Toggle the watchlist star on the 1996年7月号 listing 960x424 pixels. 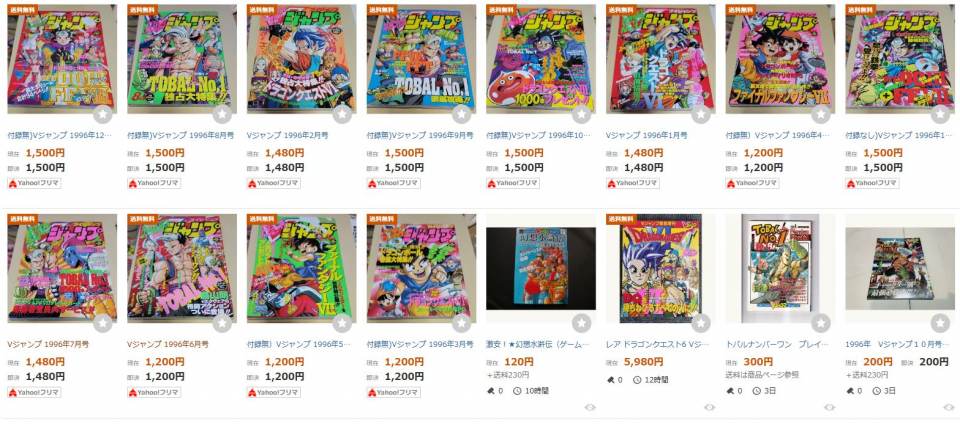103,323
